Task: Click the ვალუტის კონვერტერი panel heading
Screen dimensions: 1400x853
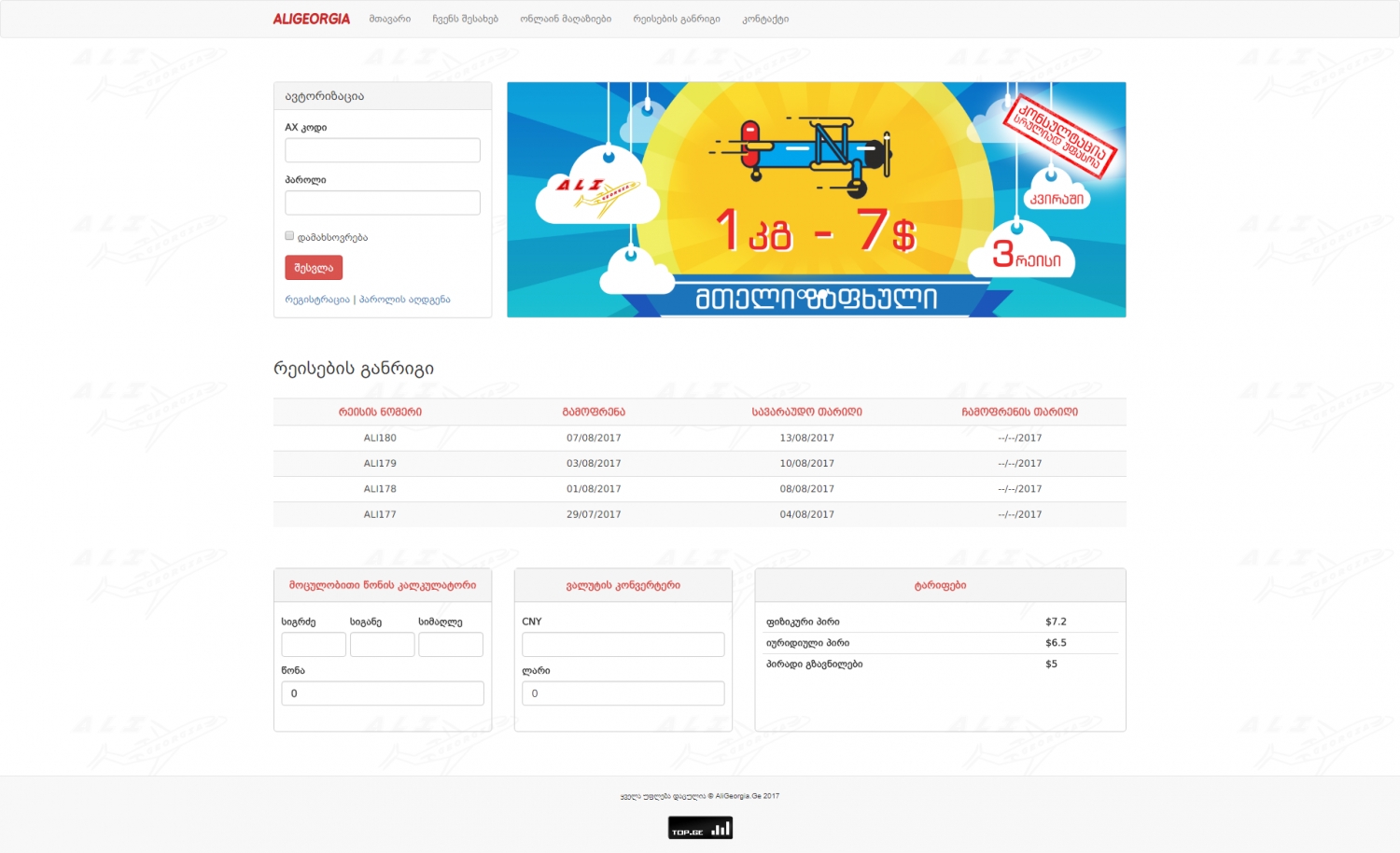Action: pos(623,585)
